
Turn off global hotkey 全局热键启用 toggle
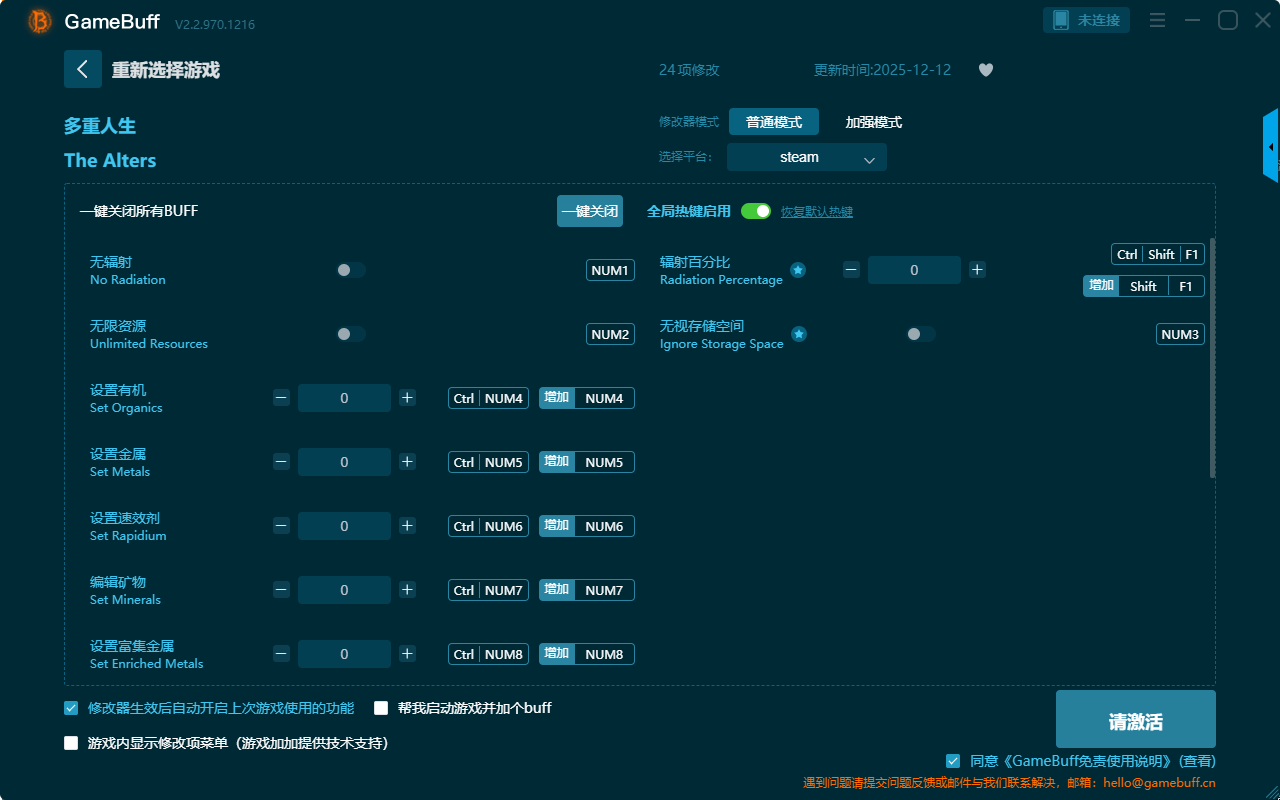coord(756,211)
